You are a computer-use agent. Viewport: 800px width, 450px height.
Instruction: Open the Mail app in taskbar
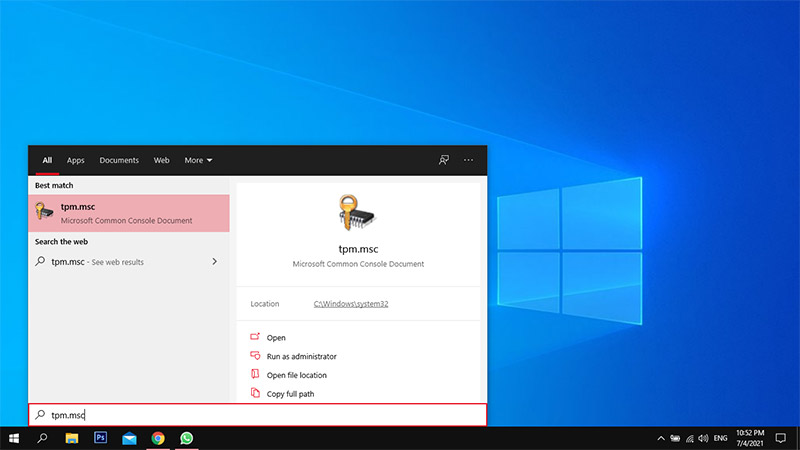click(x=129, y=438)
